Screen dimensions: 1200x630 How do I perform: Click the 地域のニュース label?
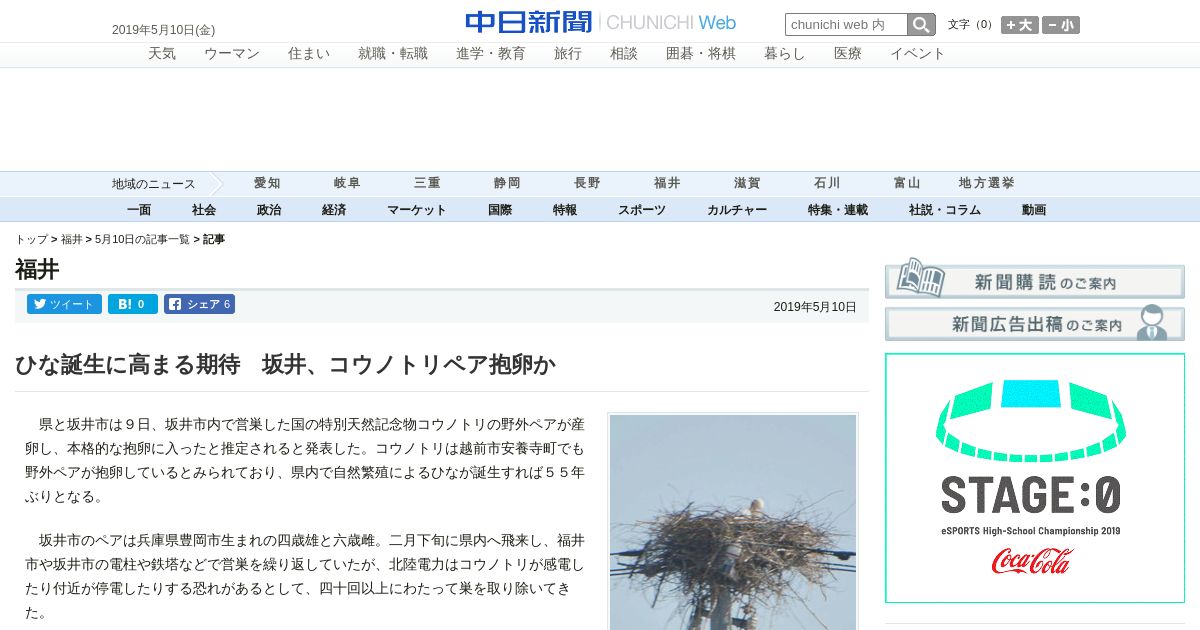pos(154,184)
